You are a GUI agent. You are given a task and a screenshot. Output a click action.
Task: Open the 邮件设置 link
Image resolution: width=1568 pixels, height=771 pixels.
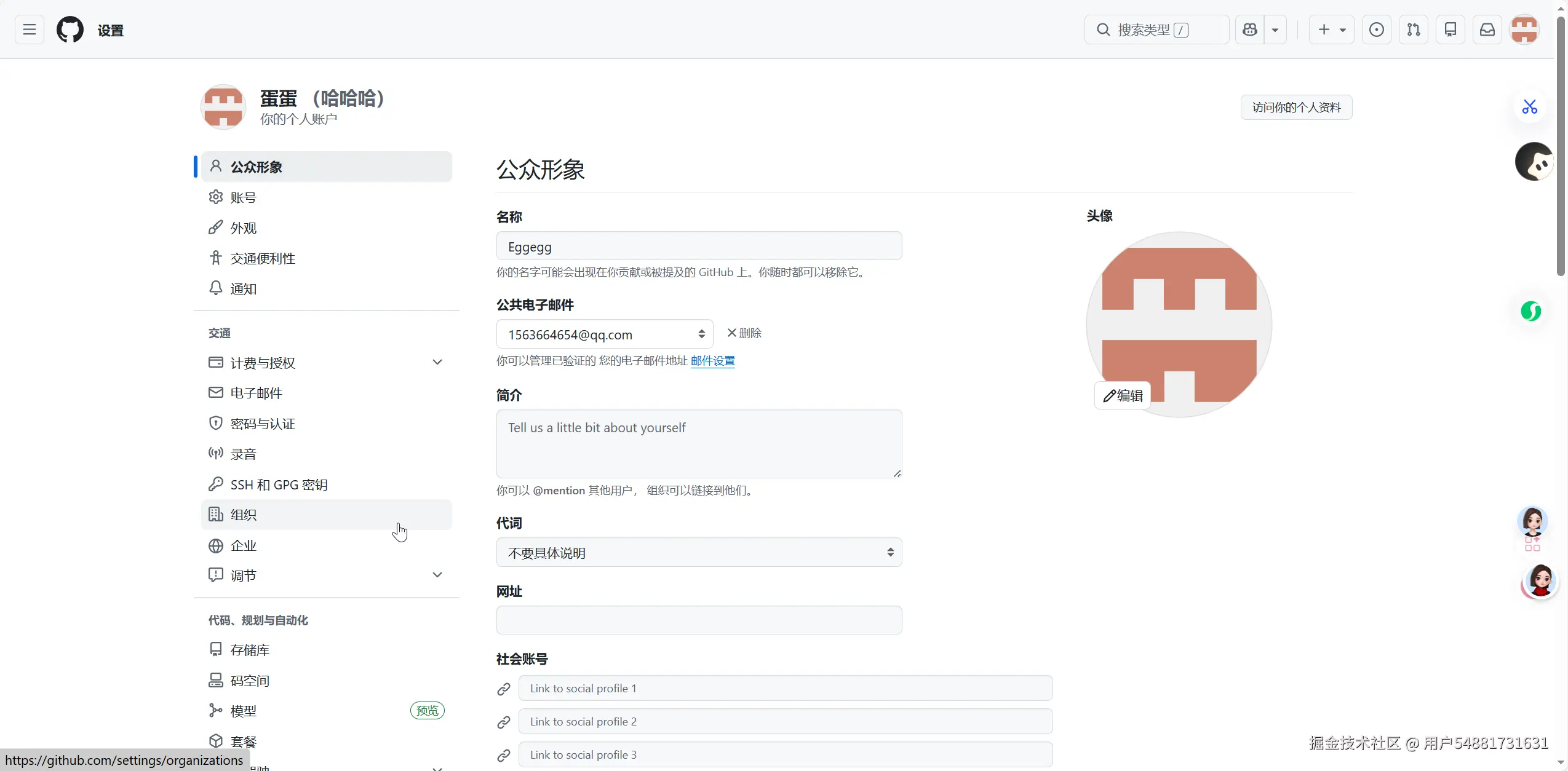point(712,361)
